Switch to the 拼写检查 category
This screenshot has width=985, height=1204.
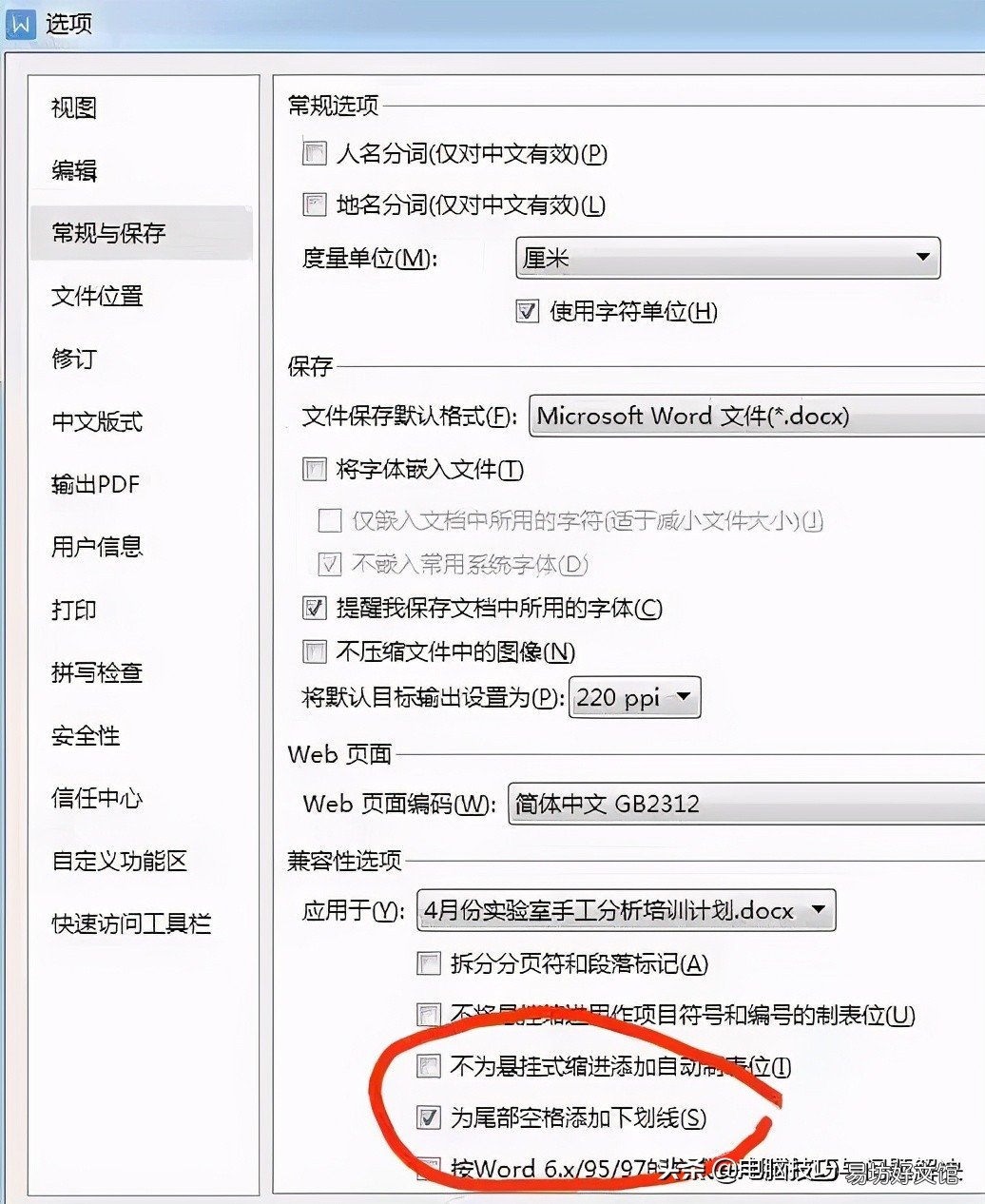pos(97,672)
